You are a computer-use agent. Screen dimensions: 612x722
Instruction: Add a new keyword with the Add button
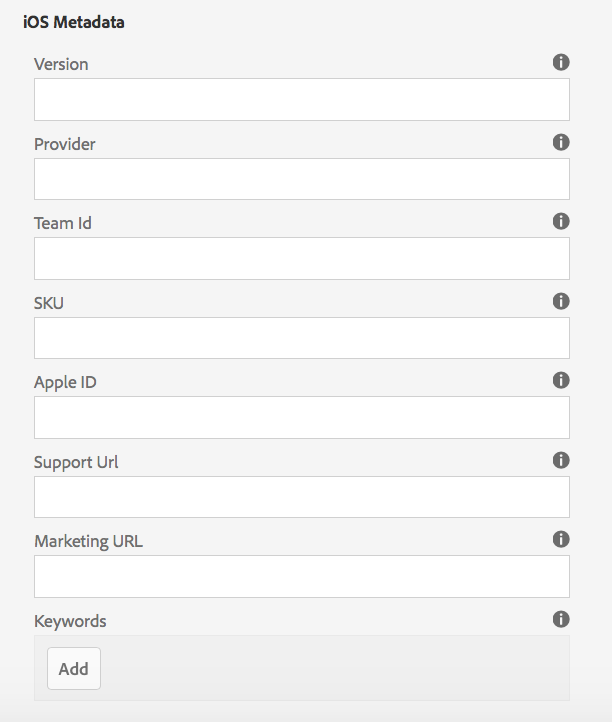pyautogui.click(x=74, y=669)
